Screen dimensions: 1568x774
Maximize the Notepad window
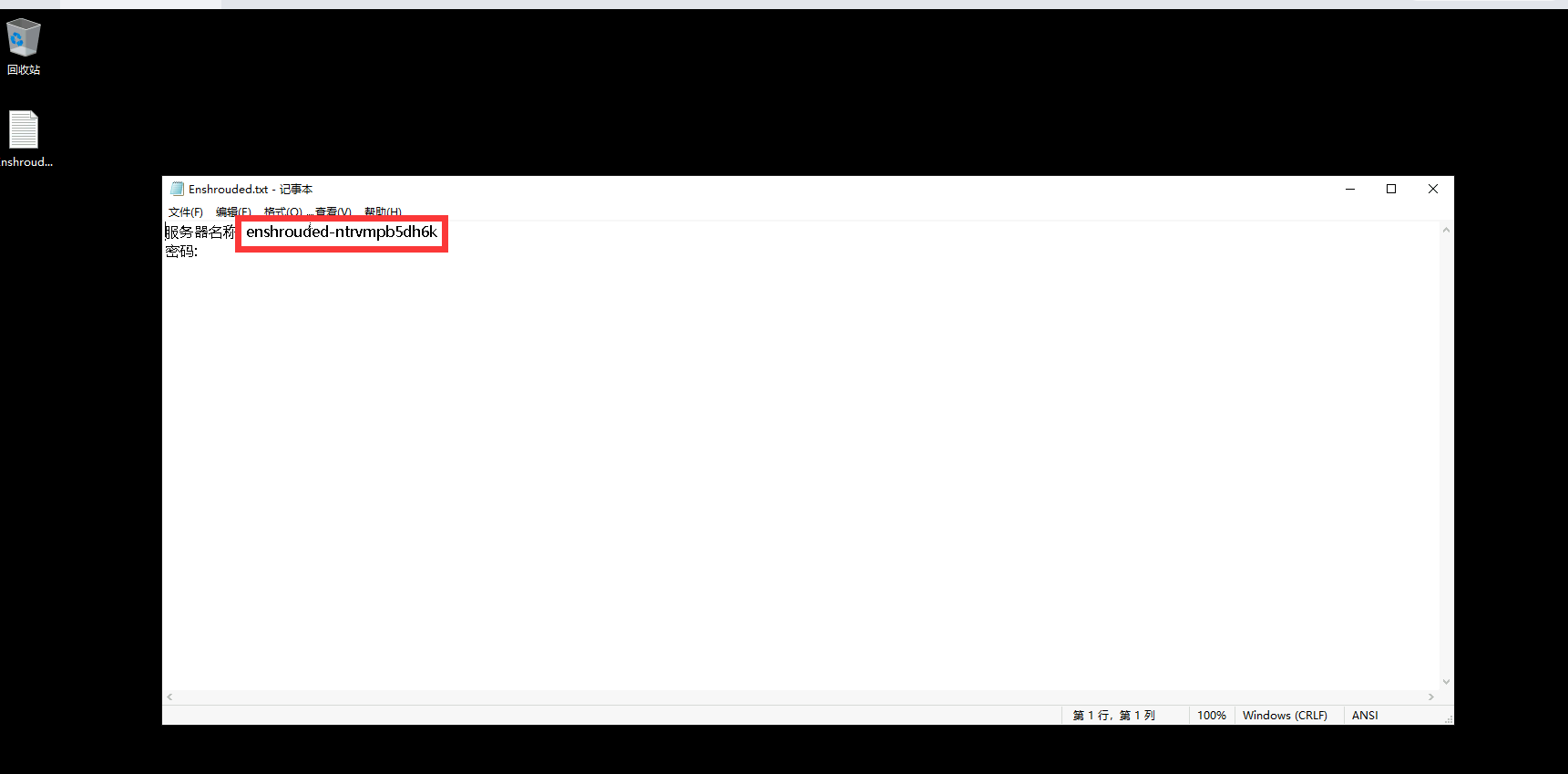pos(1391,189)
